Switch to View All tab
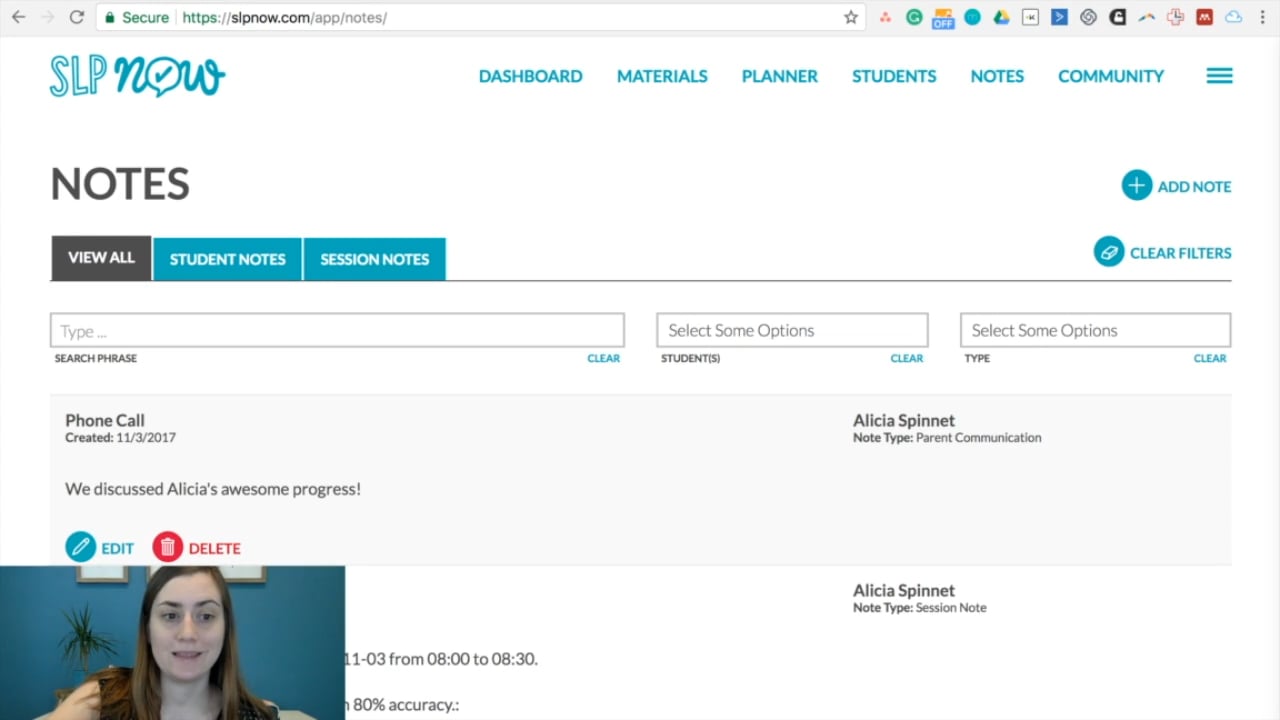This screenshot has height=720, width=1280. 101,258
